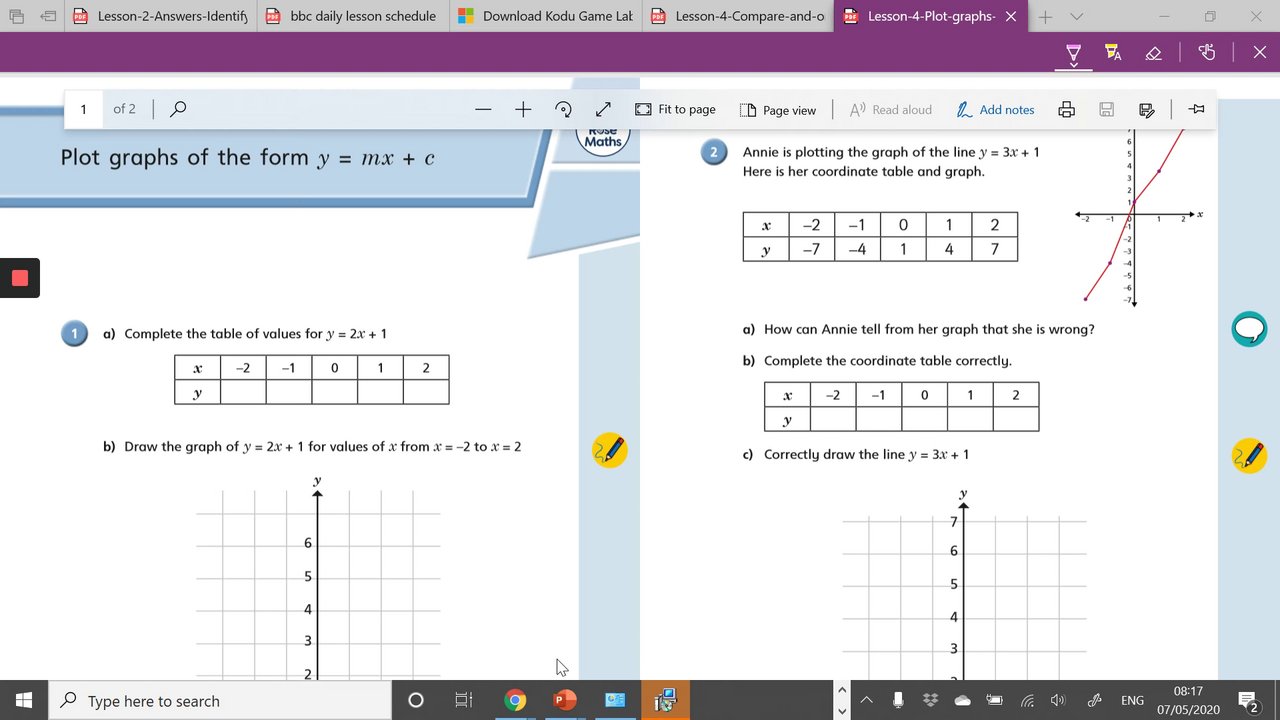Launch Google Chrome from taskbar
Viewport: 1280px width, 720px height.
[515, 700]
